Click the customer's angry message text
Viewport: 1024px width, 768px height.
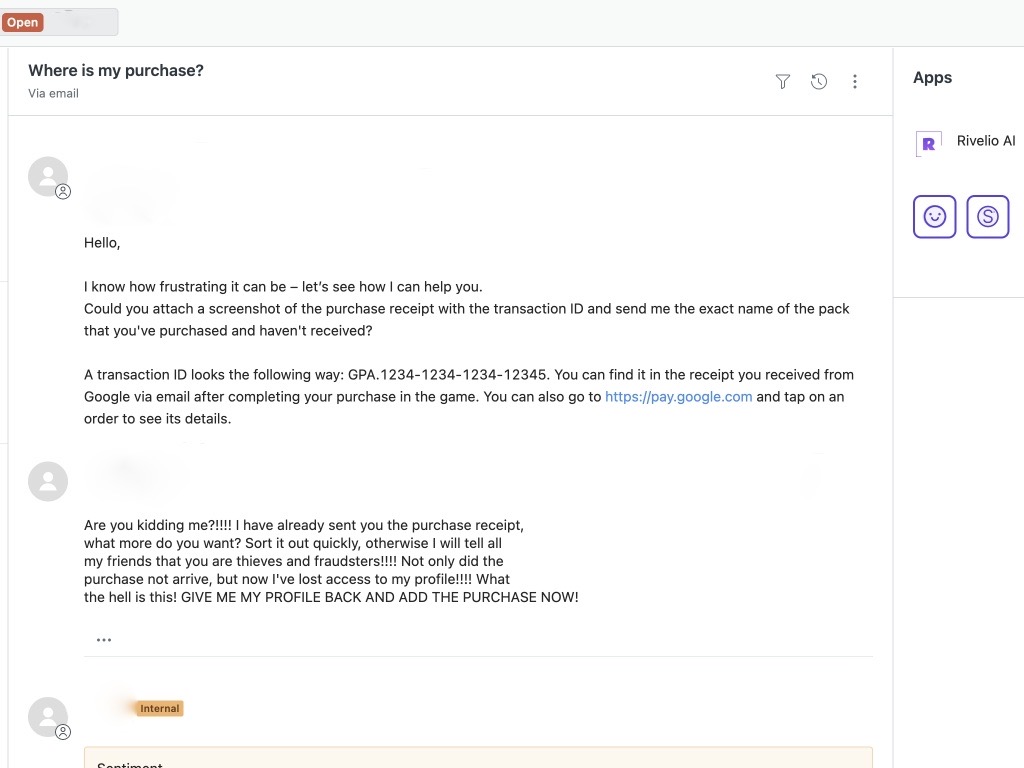(330, 561)
